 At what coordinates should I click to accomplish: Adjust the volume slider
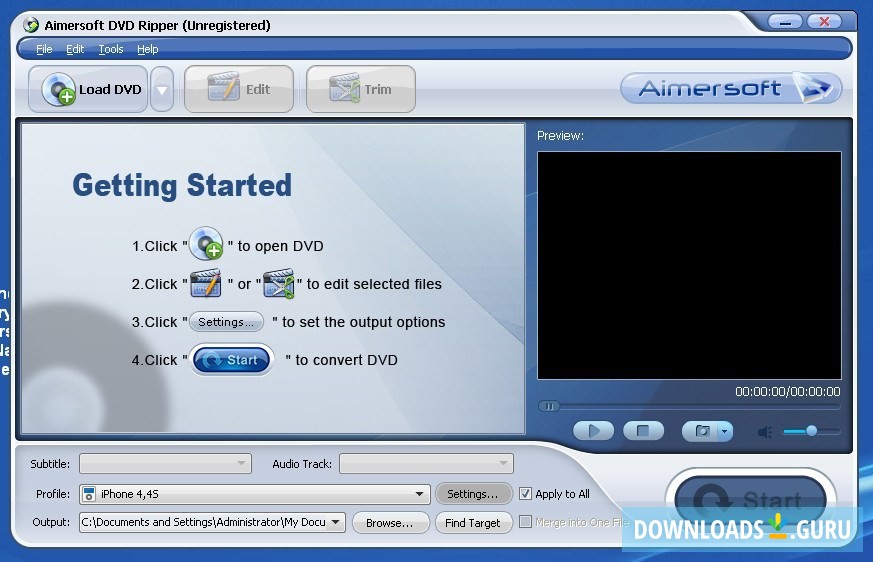click(x=811, y=431)
